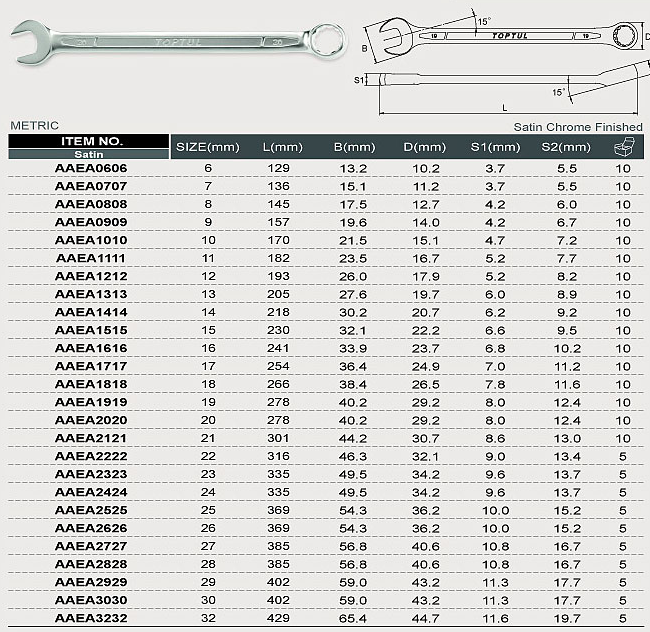The height and width of the screenshot is (632, 650).
Task: Click the TOPTUL wrench top-view dimension diagram
Action: (x=505, y=36)
